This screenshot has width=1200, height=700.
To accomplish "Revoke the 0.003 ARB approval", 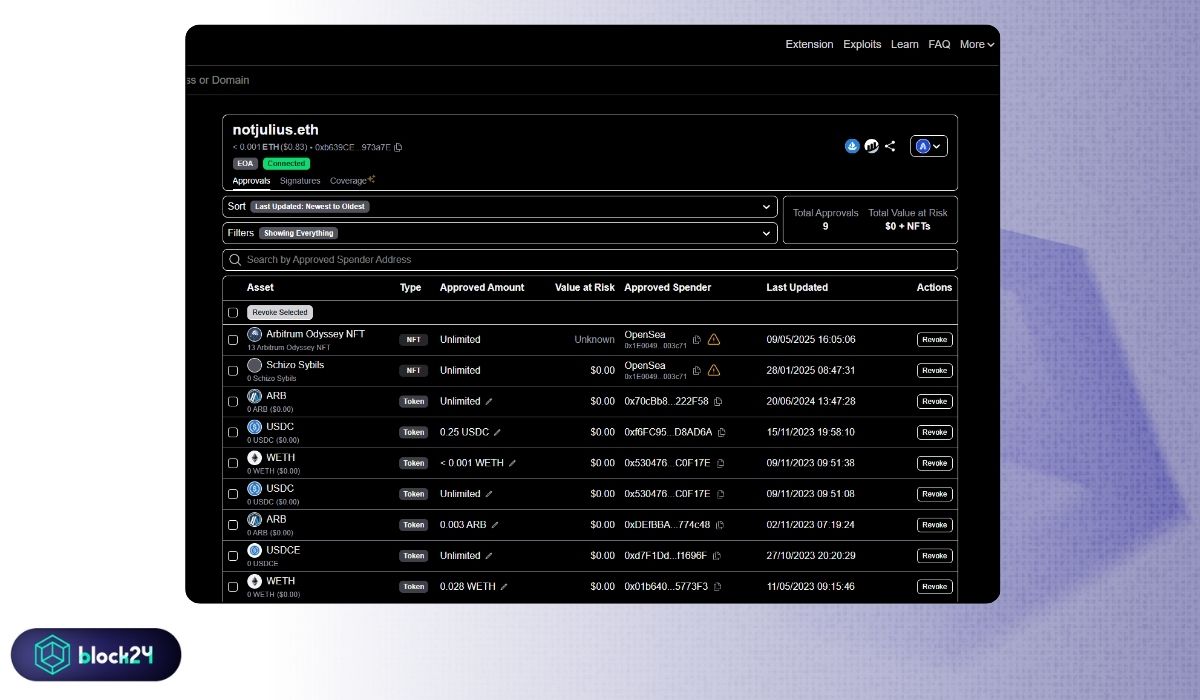I will 935,525.
